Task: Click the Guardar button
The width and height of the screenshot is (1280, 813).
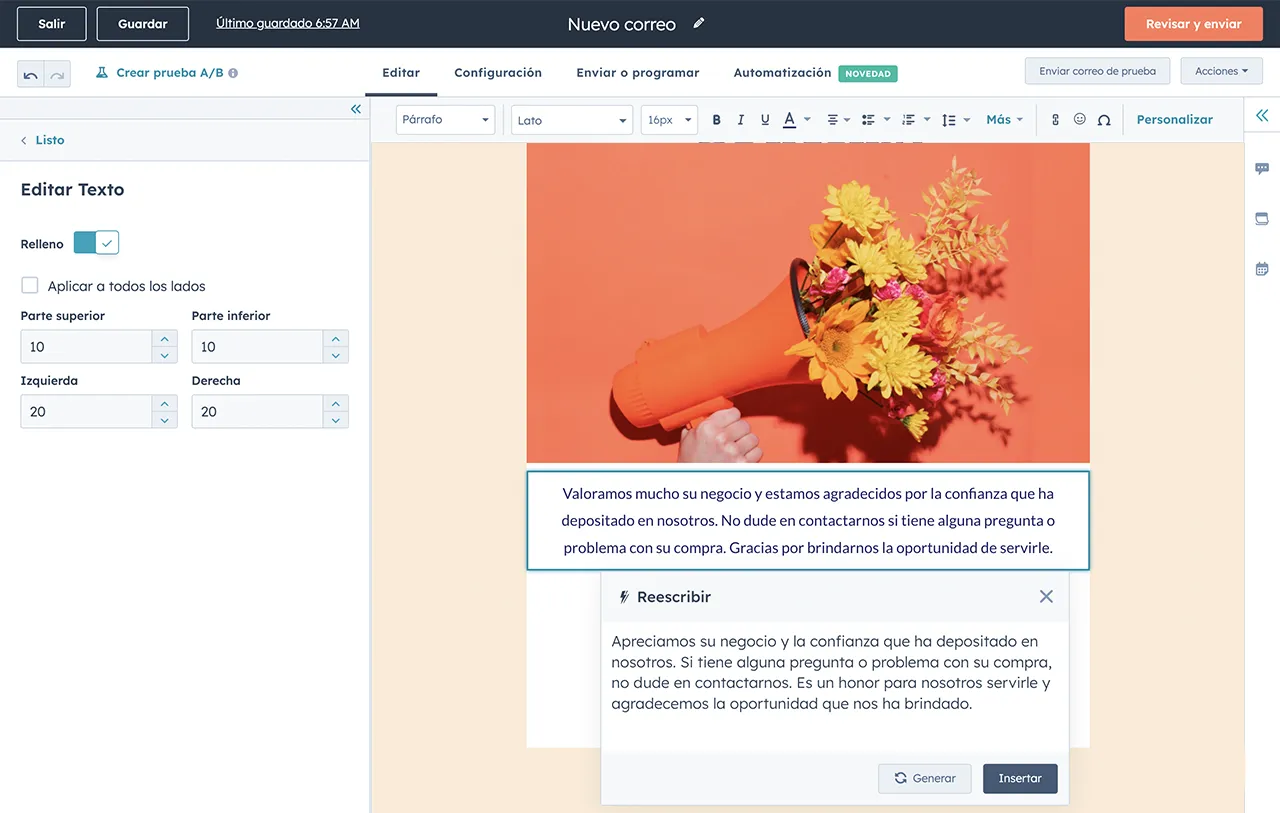Action: pos(143,24)
